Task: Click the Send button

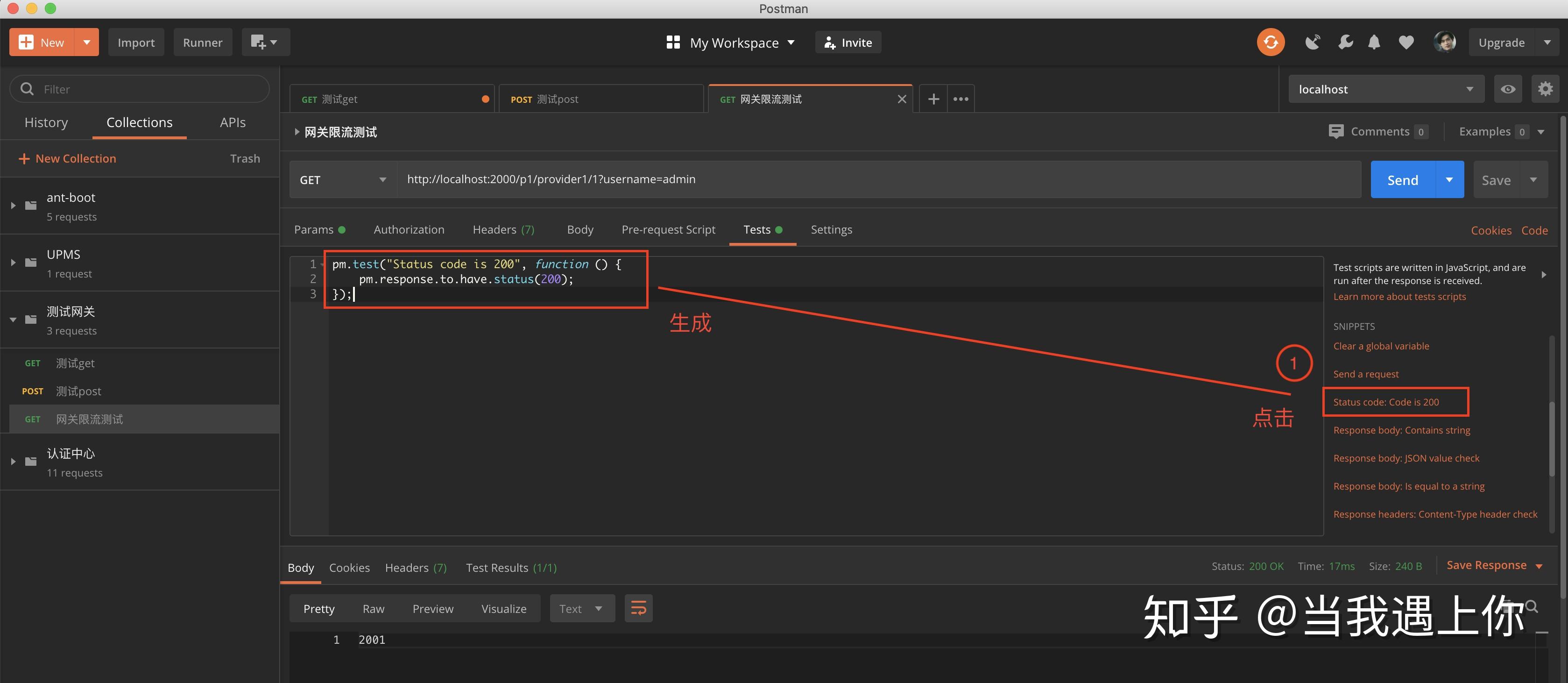Action: [1402, 179]
